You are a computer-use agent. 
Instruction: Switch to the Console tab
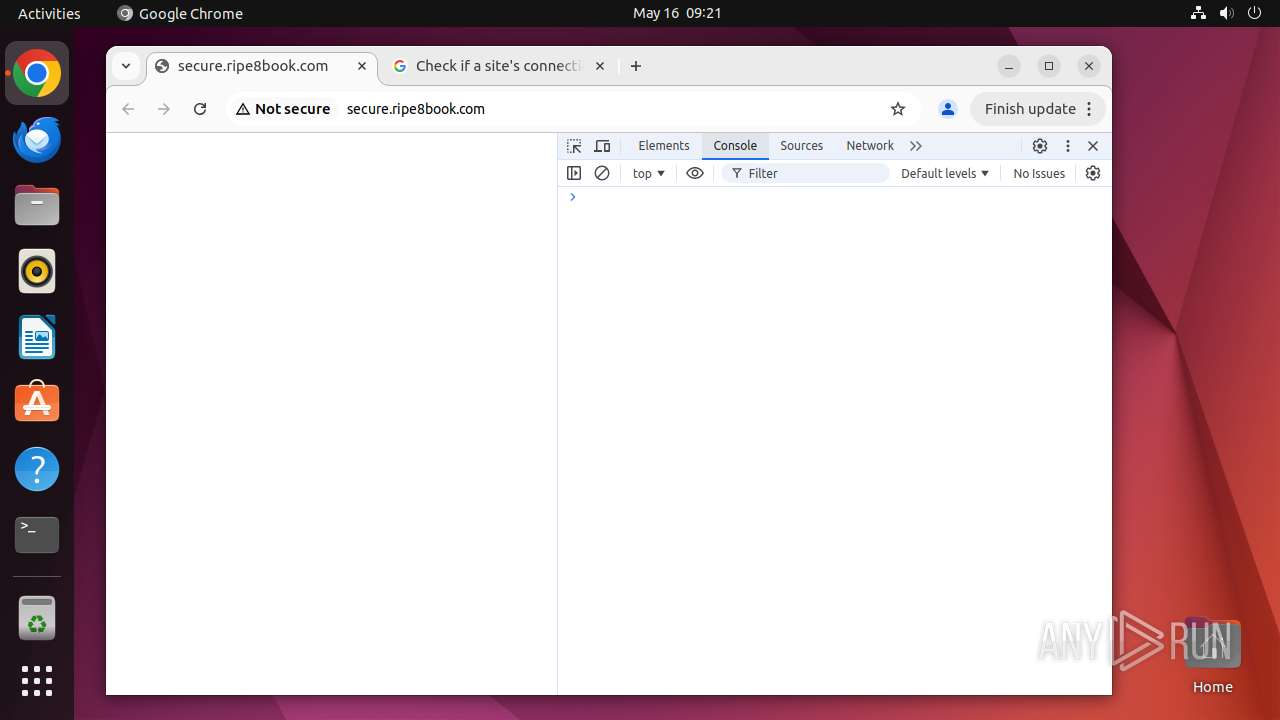[735, 146]
